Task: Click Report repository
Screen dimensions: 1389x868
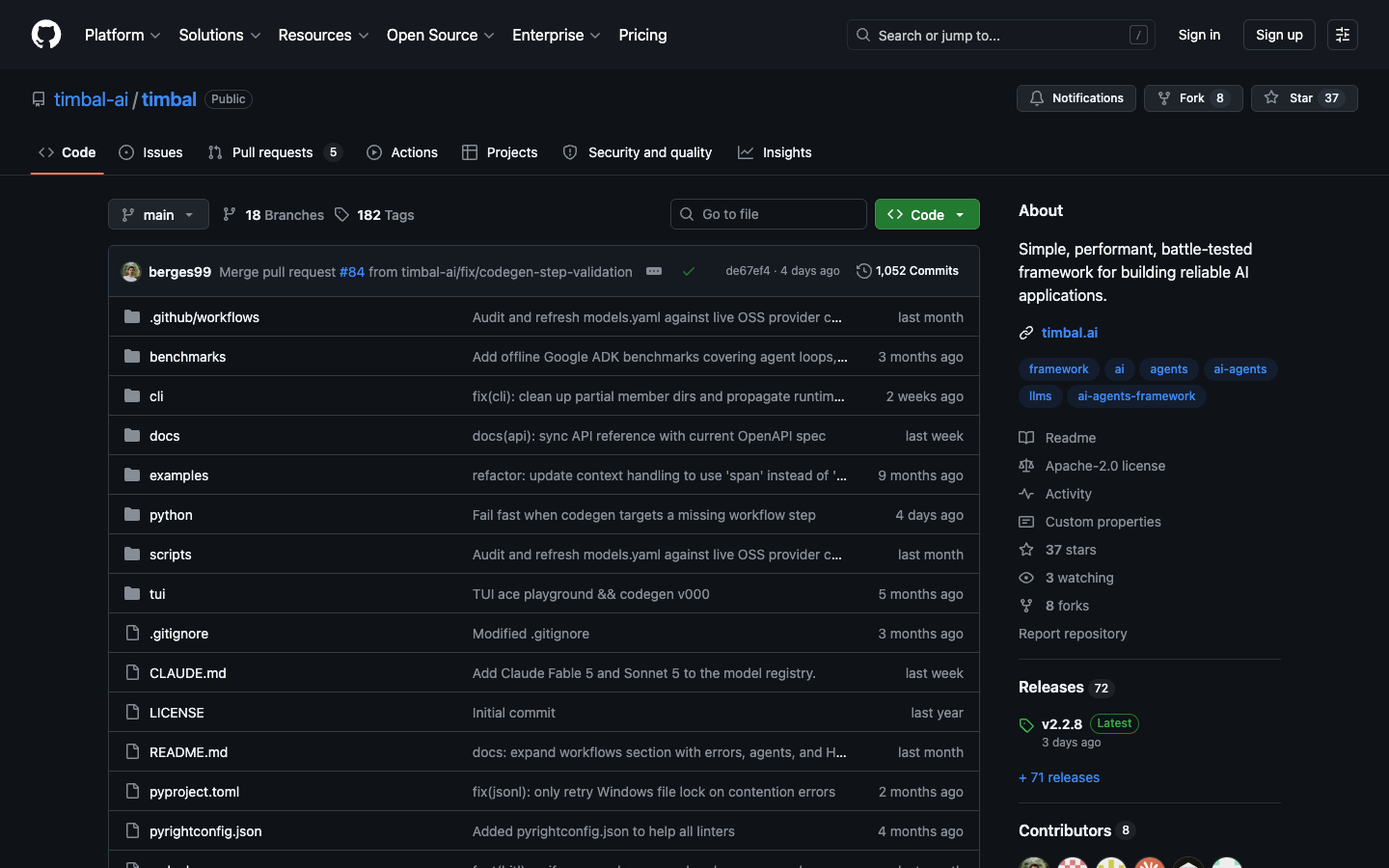Action: click(x=1073, y=634)
